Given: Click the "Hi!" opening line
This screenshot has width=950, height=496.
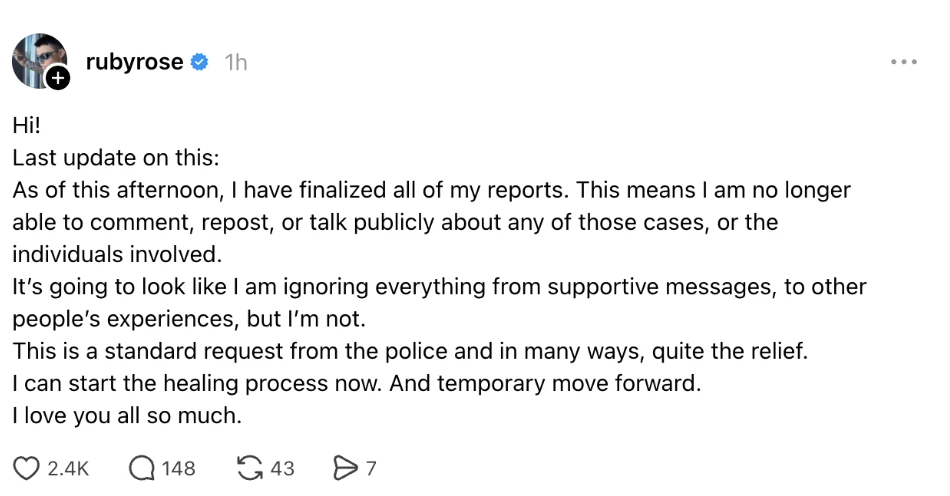Looking at the screenshot, I should [27, 126].
